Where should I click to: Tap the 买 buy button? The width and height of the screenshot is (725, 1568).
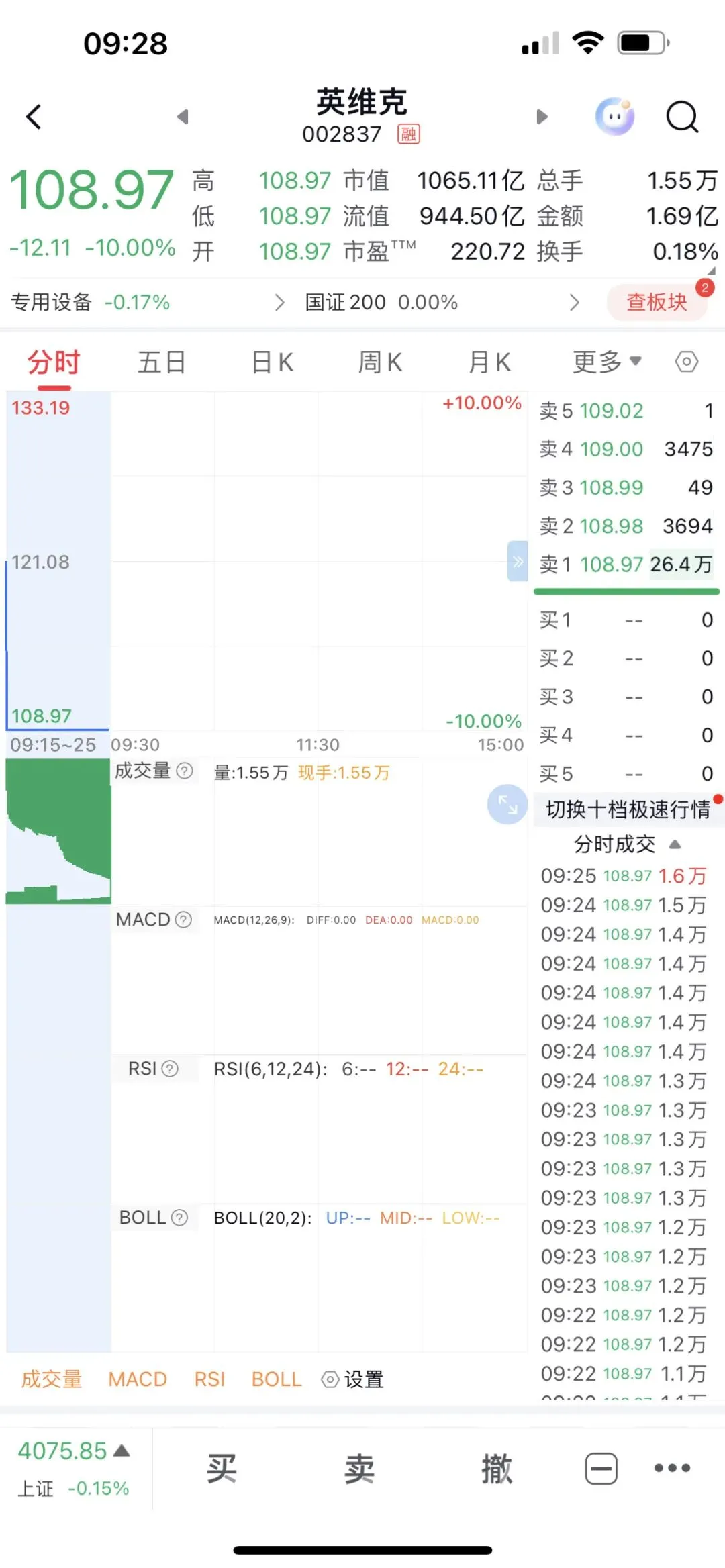coord(222,1469)
